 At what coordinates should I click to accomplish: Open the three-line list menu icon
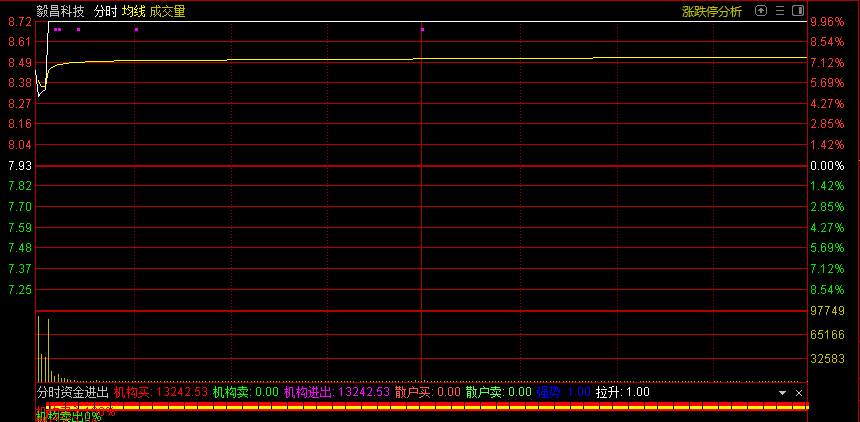coord(780,11)
